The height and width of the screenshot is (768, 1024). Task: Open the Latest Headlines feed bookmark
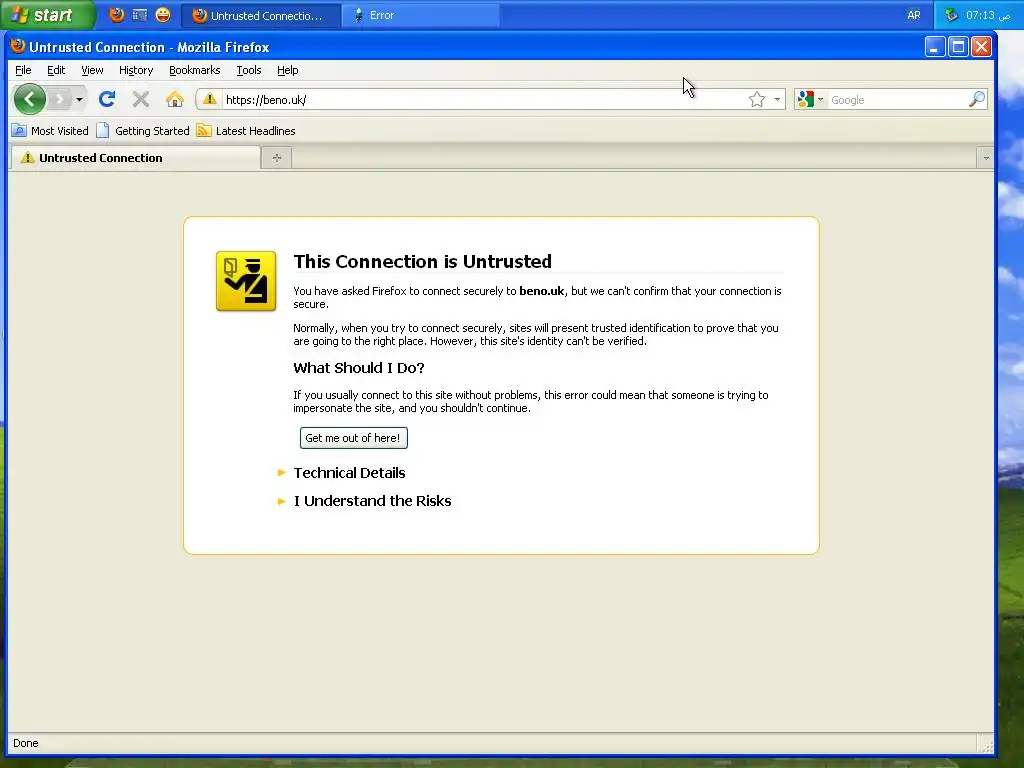click(246, 131)
